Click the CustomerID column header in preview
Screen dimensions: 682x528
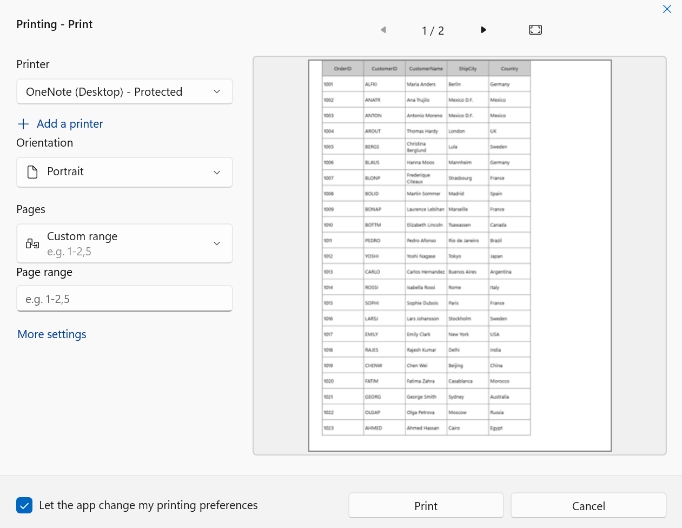coord(384,69)
